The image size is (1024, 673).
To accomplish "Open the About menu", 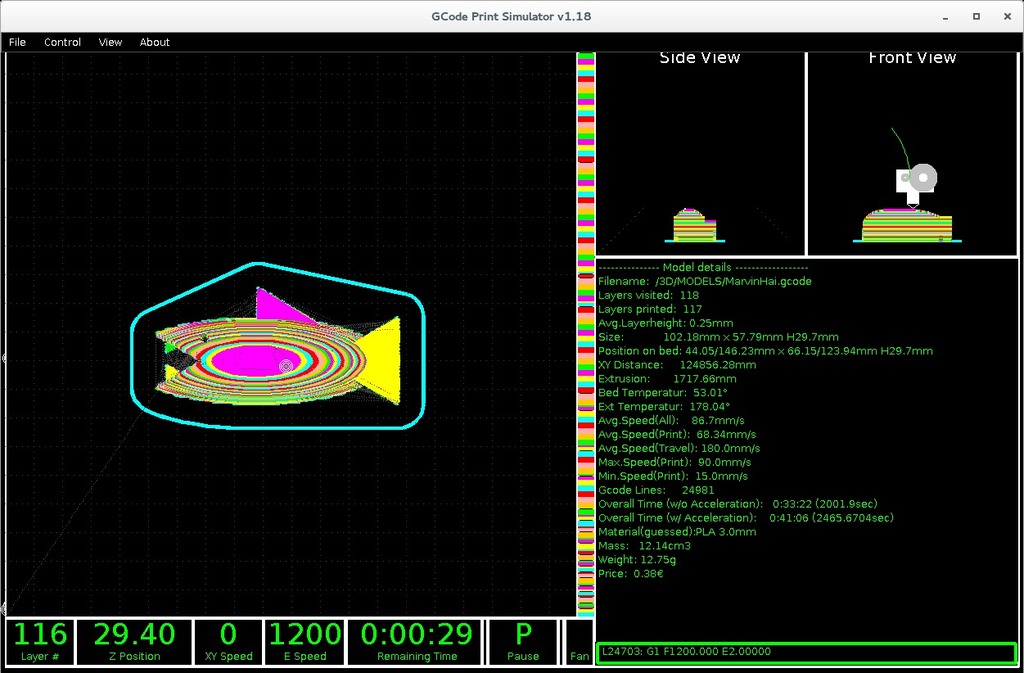I will 155,42.
